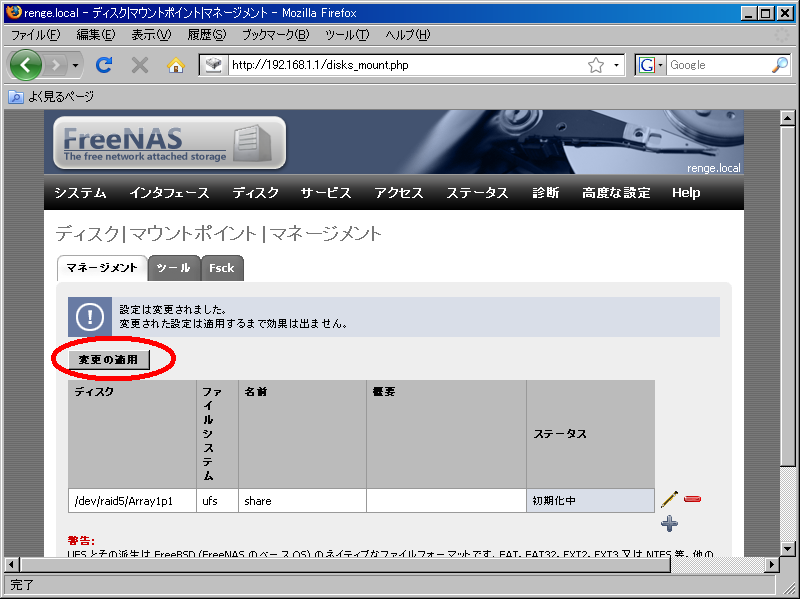Go to home page via house icon

[x=176, y=65]
